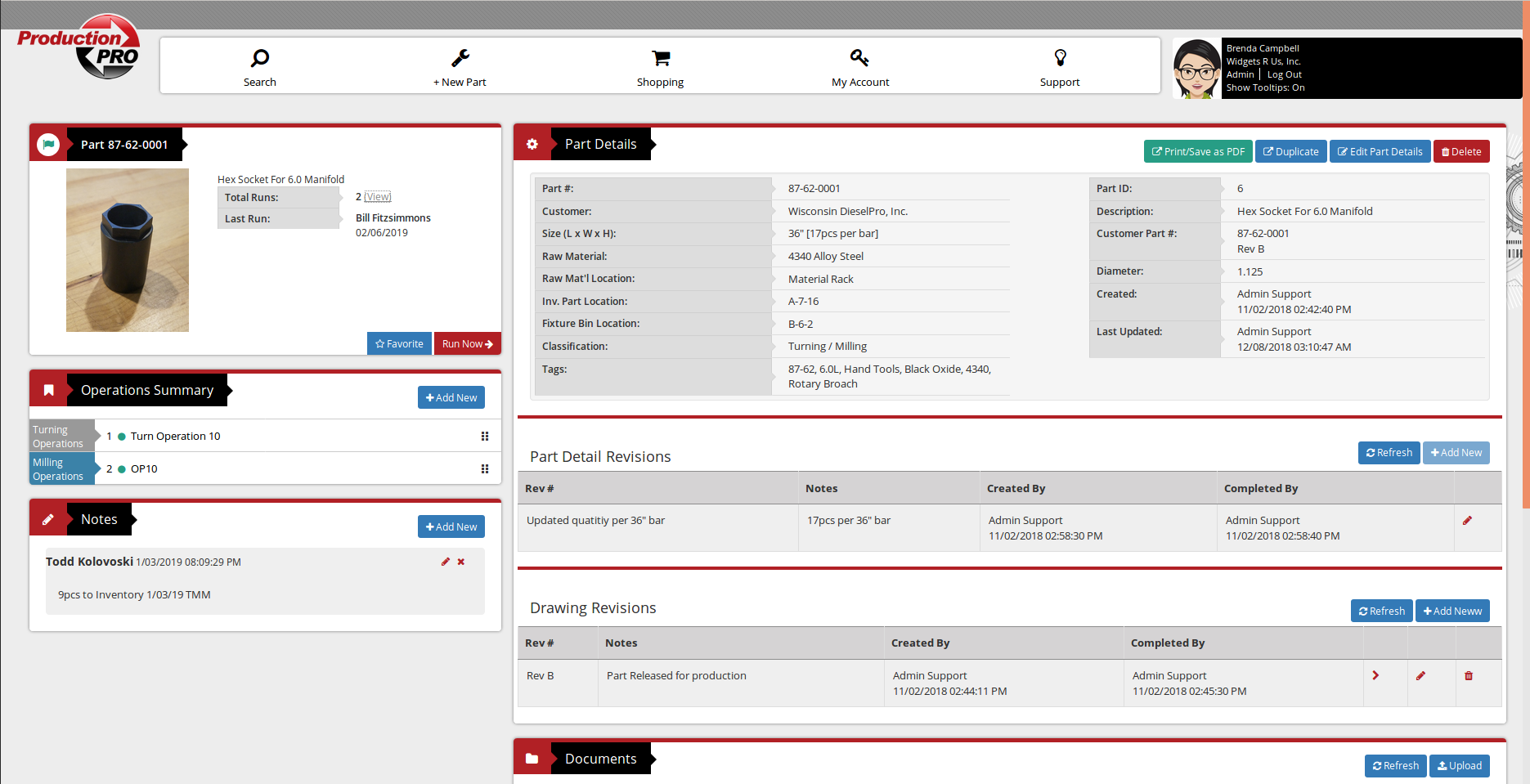Delete Rev B drawing revision trash icon

point(1469,676)
